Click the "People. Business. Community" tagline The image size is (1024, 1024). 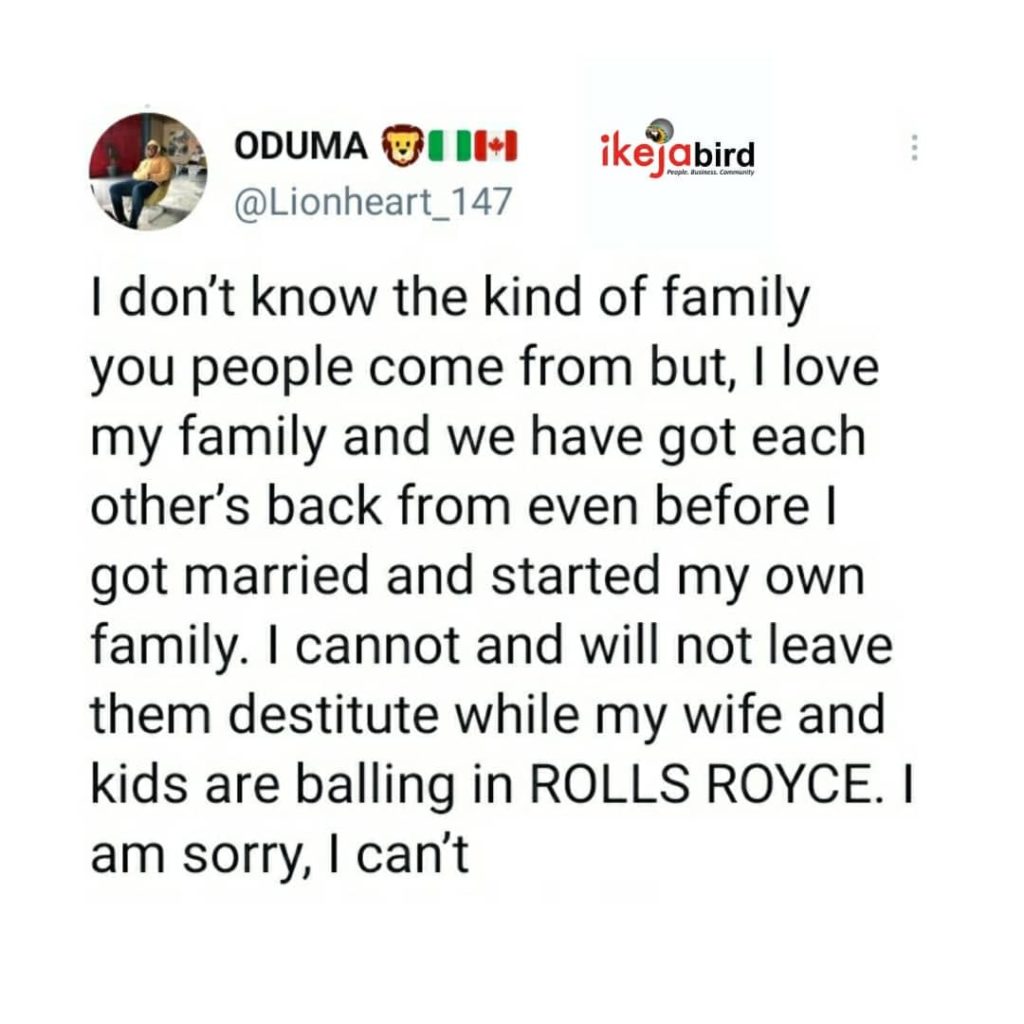pyautogui.click(x=711, y=173)
